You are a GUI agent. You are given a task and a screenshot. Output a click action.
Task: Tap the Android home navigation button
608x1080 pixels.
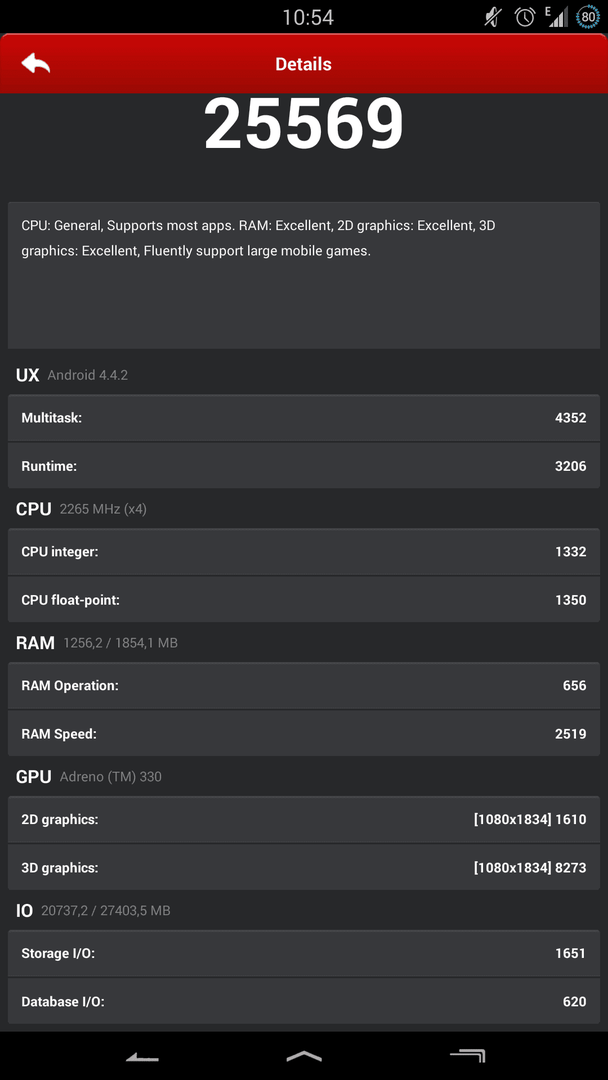(304, 1055)
